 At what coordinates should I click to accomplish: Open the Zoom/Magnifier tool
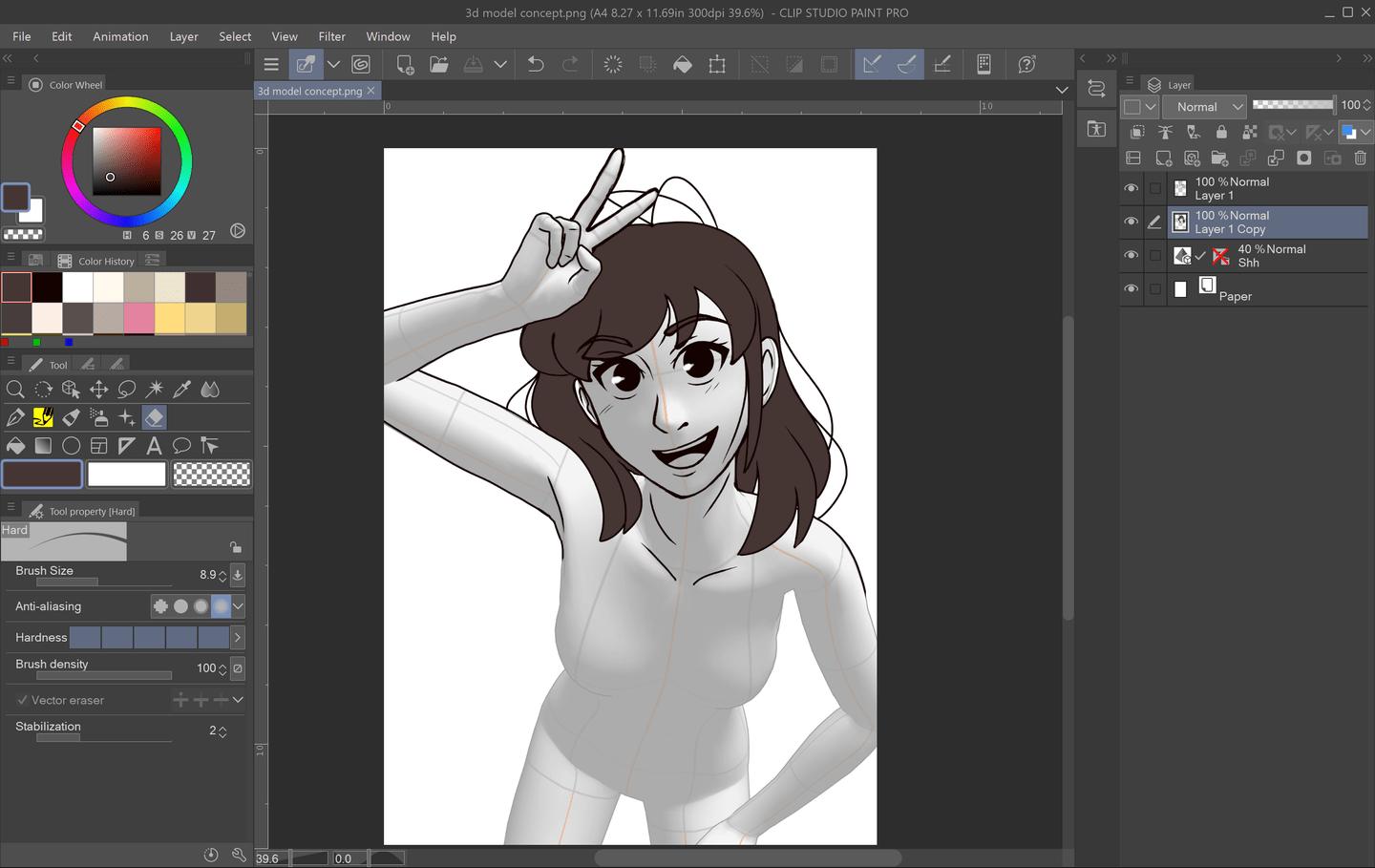point(15,389)
